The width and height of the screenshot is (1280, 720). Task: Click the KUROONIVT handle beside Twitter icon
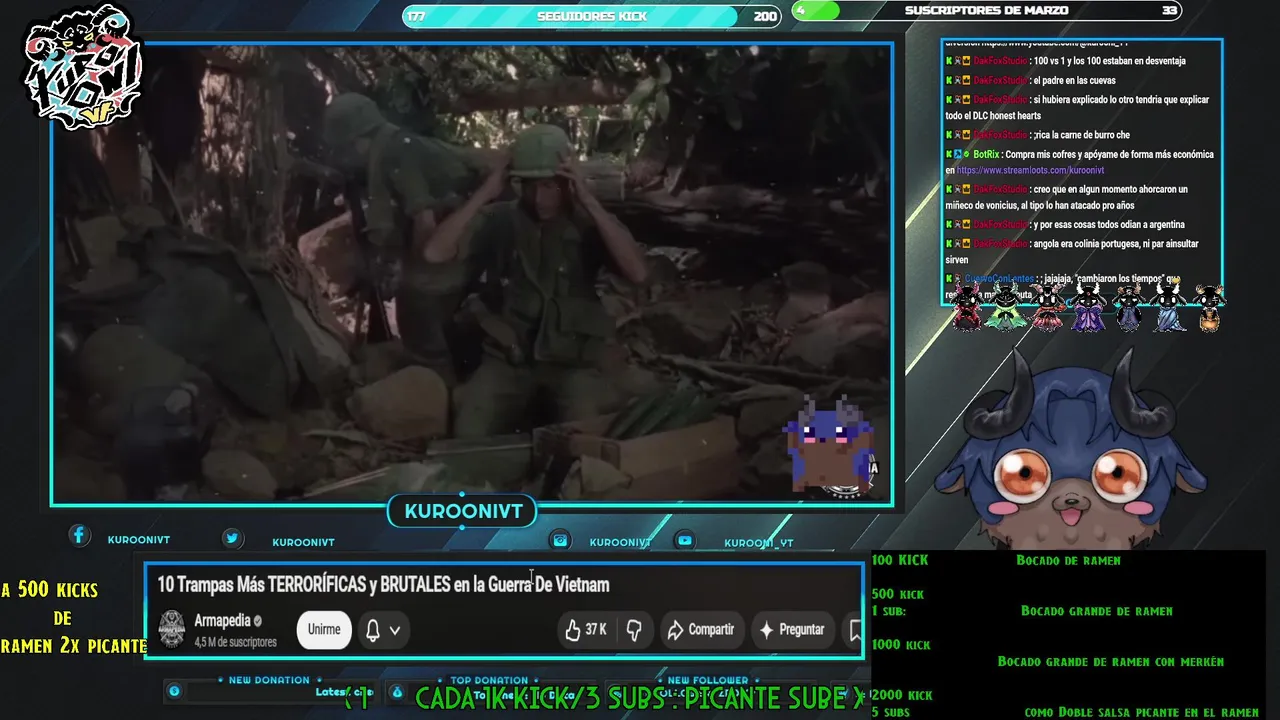(x=303, y=542)
